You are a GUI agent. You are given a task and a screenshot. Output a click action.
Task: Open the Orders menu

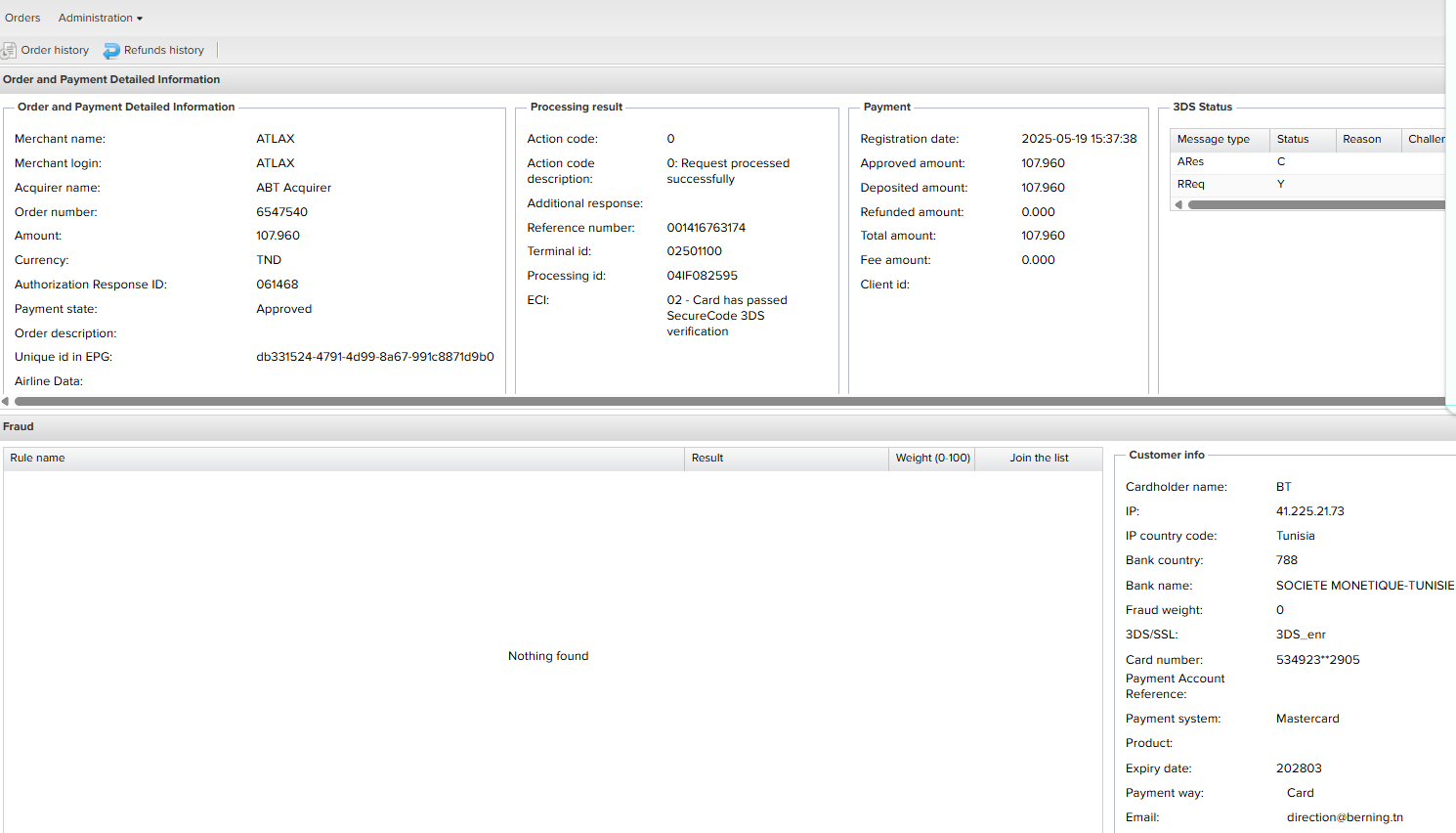[x=22, y=18]
